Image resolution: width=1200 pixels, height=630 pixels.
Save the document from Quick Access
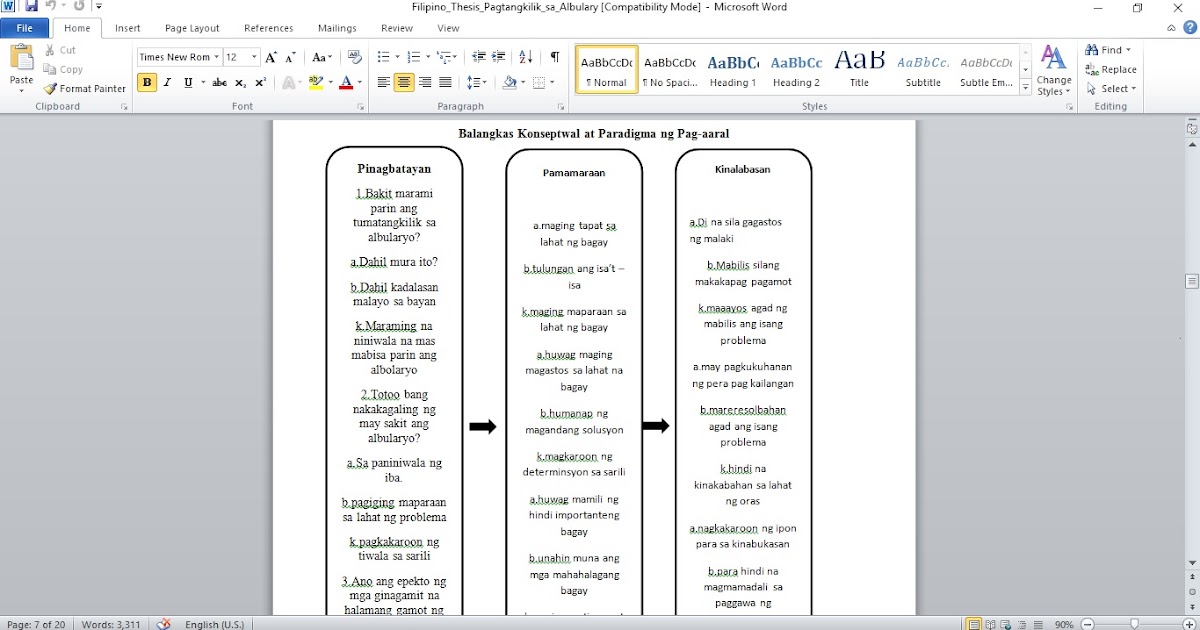(31, 7)
